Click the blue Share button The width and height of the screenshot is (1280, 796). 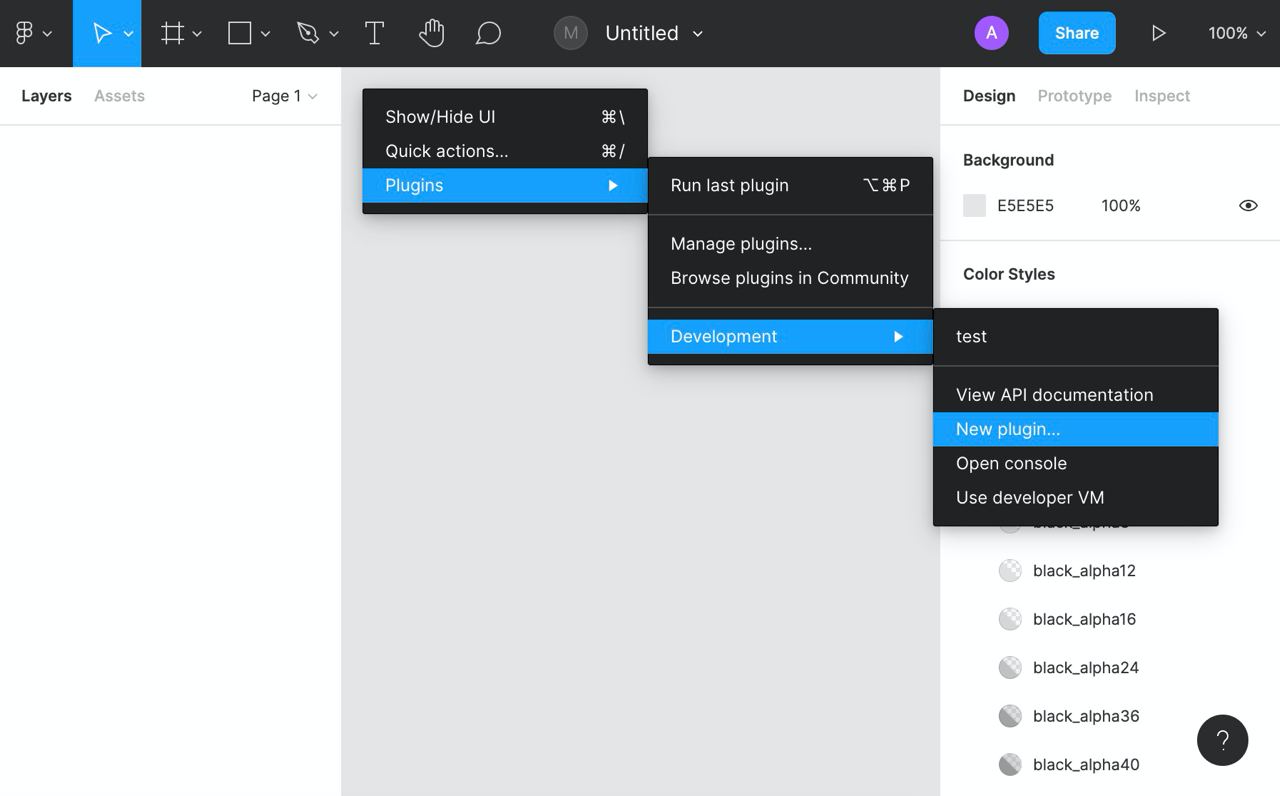pyautogui.click(x=1077, y=33)
